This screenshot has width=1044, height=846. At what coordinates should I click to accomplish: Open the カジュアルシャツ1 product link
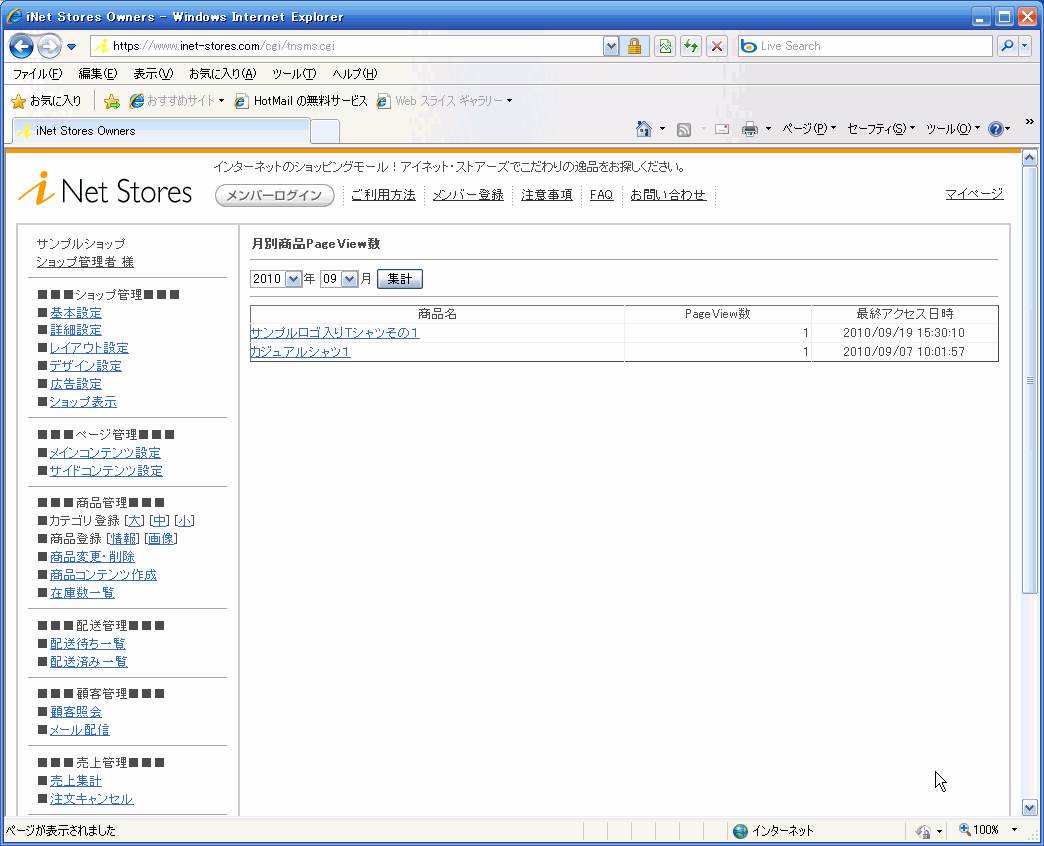click(300, 352)
